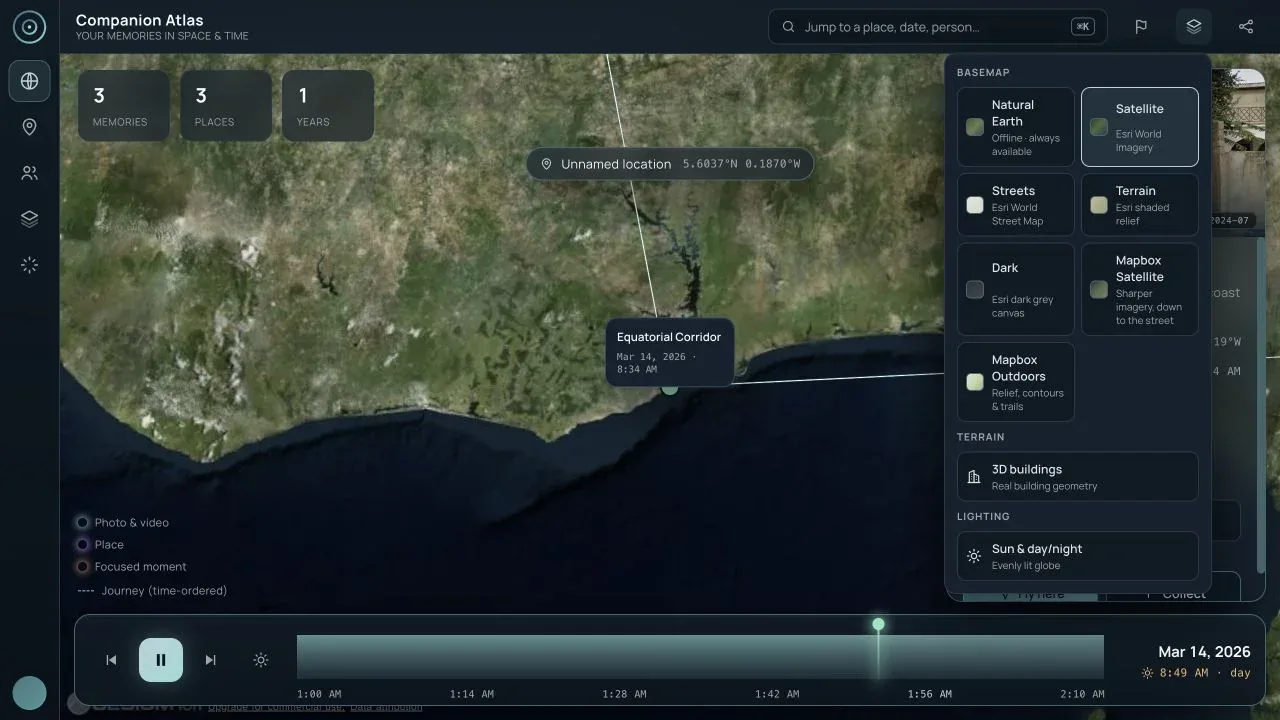Click the Focused moment legend entry

click(x=132, y=567)
